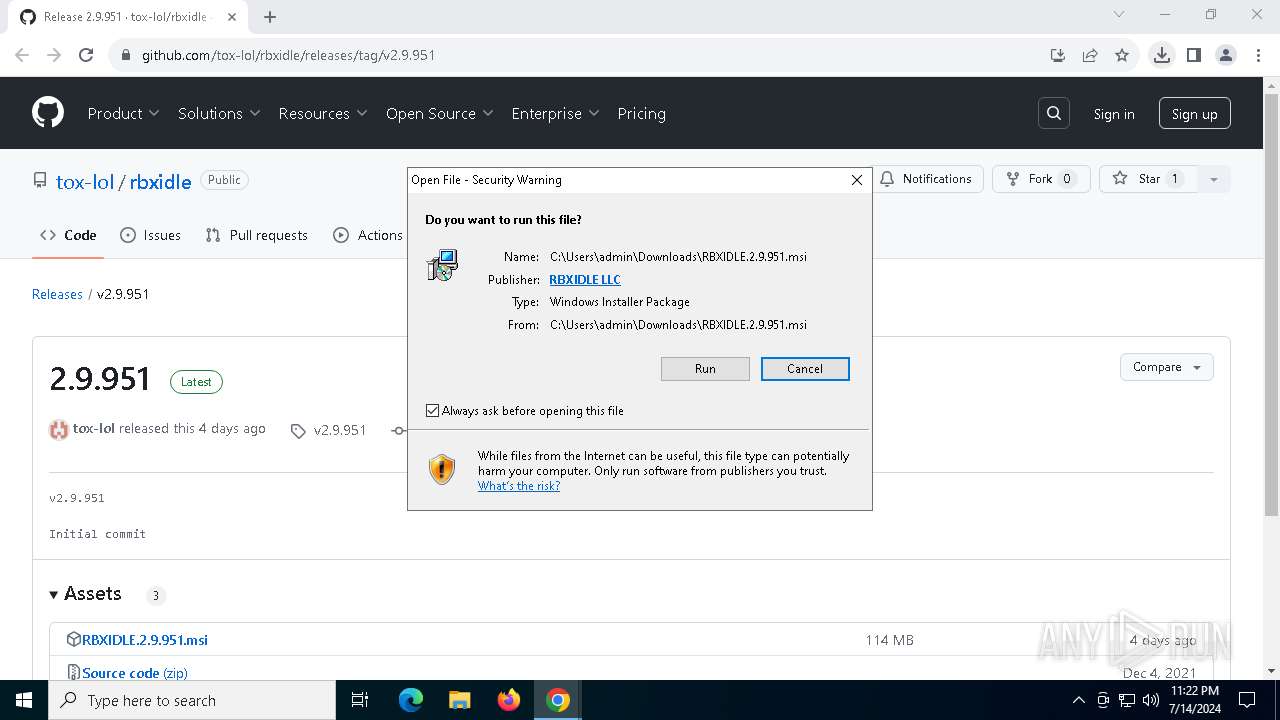
Task: Open File Explorer from taskbar
Action: (460, 700)
